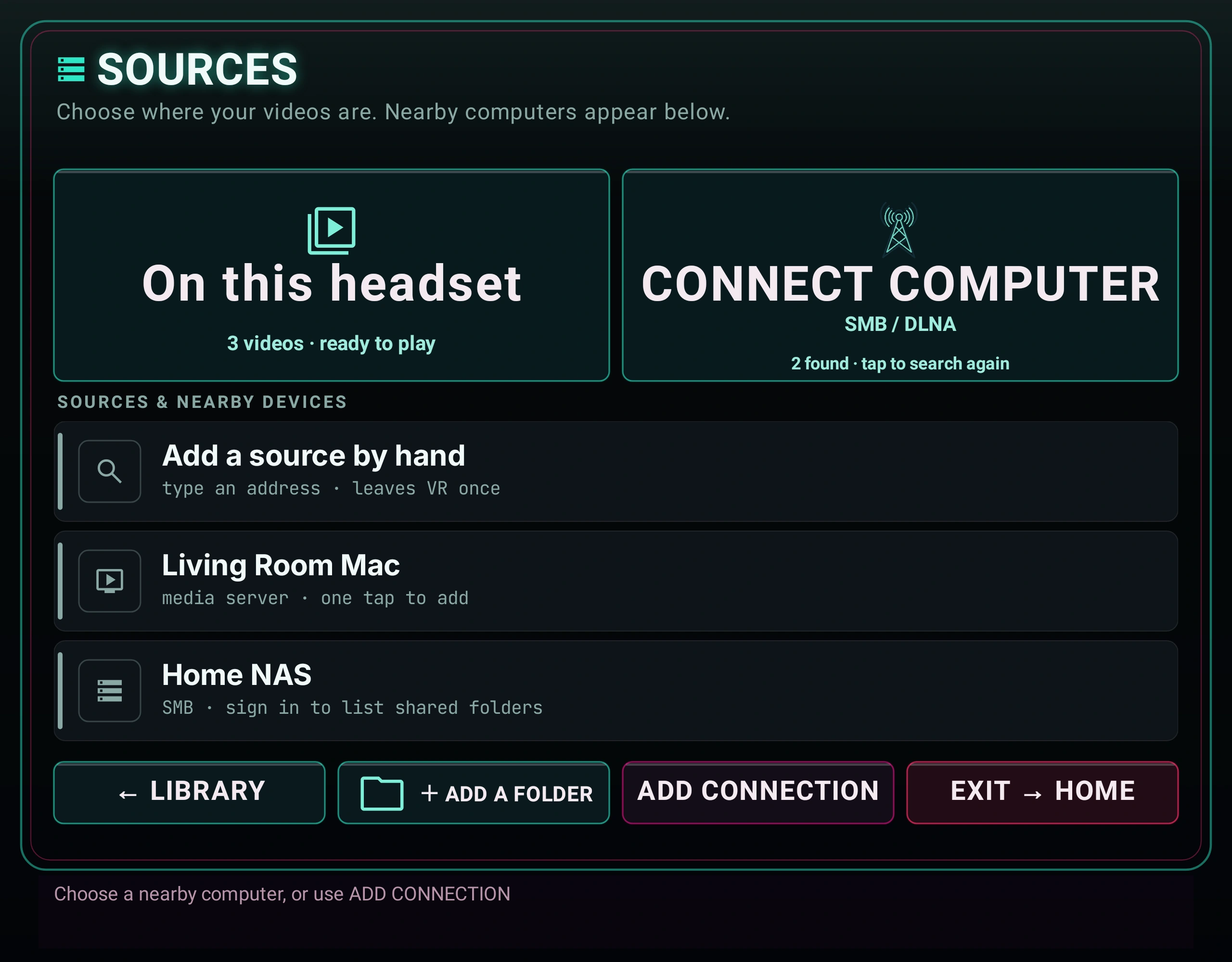1232x962 pixels.
Task: Click '3 videos · ready to play' text
Action: coord(331,343)
